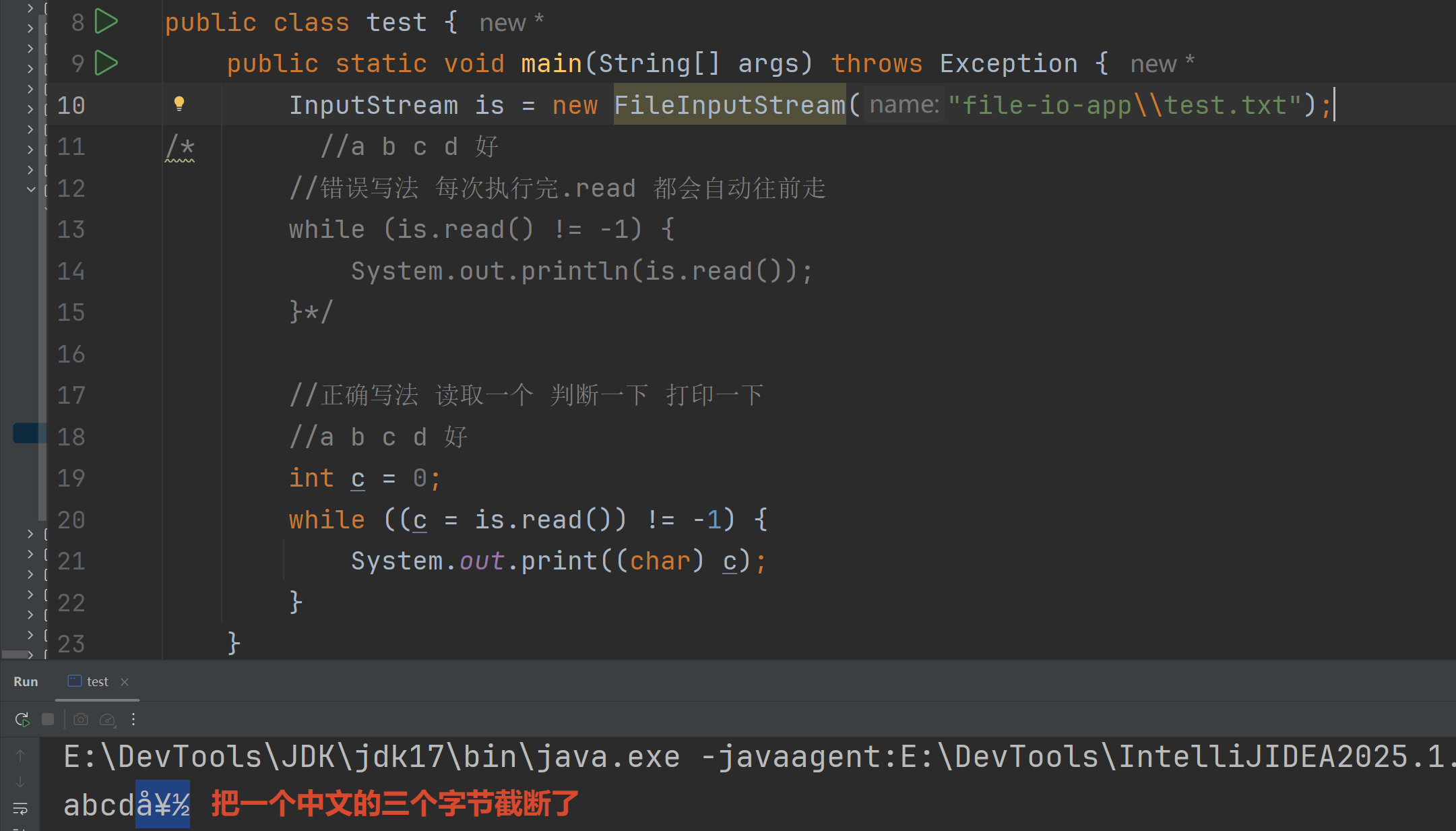1456x831 pixels.
Task: Open the three-dot more options menu
Action: pos(133,719)
